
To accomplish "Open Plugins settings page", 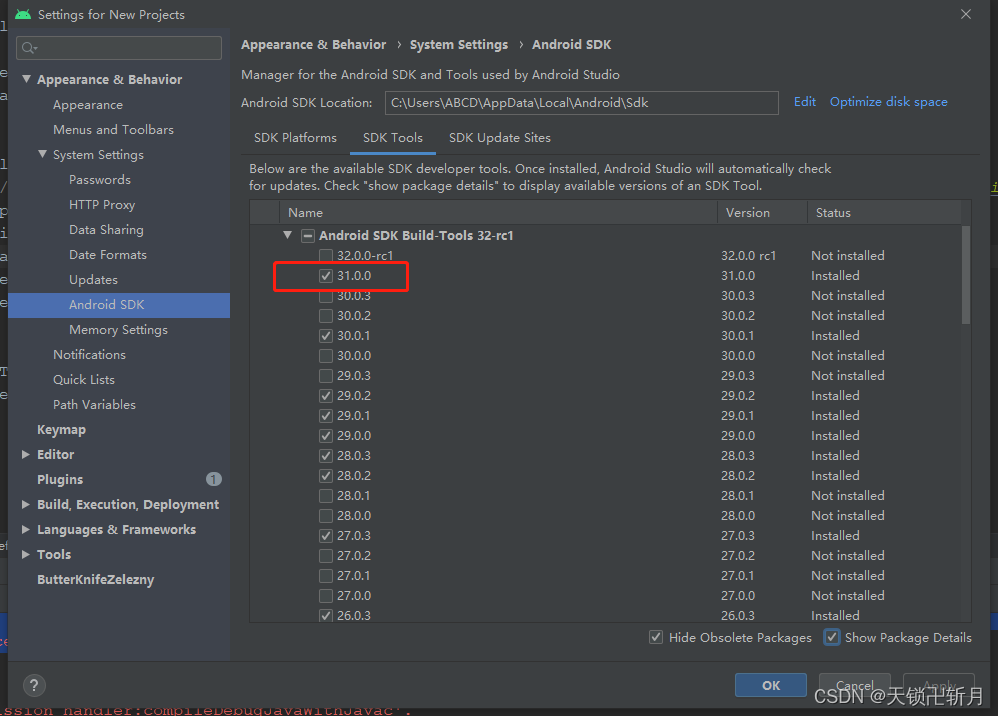I will tap(60, 479).
